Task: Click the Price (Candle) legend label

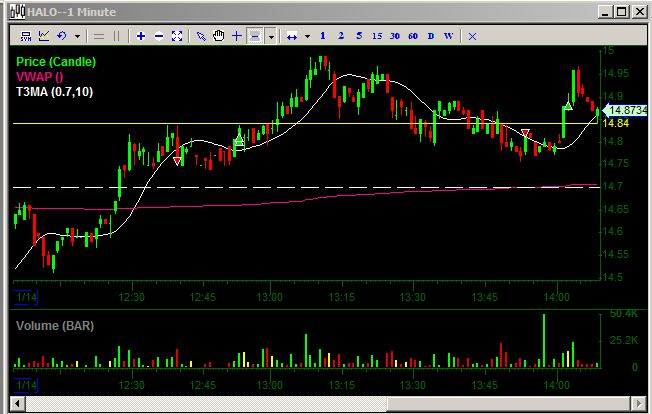Action: point(56,62)
